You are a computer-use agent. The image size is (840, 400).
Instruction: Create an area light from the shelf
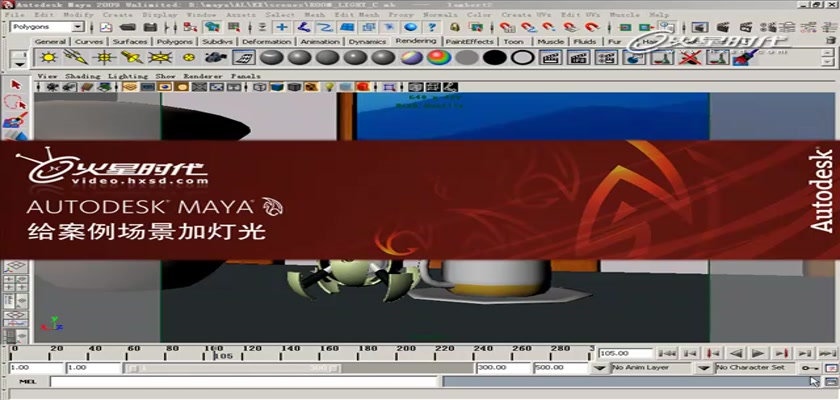(x=160, y=57)
